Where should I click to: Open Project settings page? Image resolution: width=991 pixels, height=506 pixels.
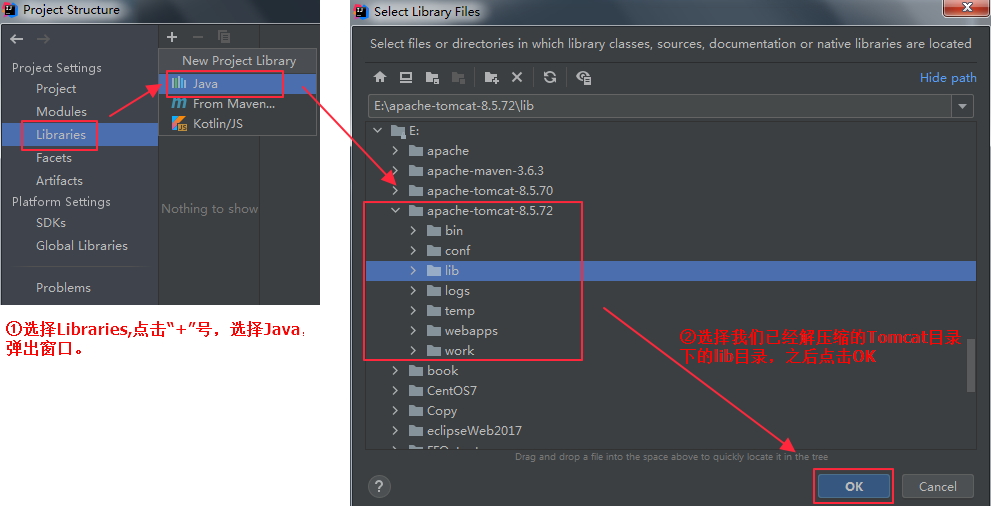[56, 89]
